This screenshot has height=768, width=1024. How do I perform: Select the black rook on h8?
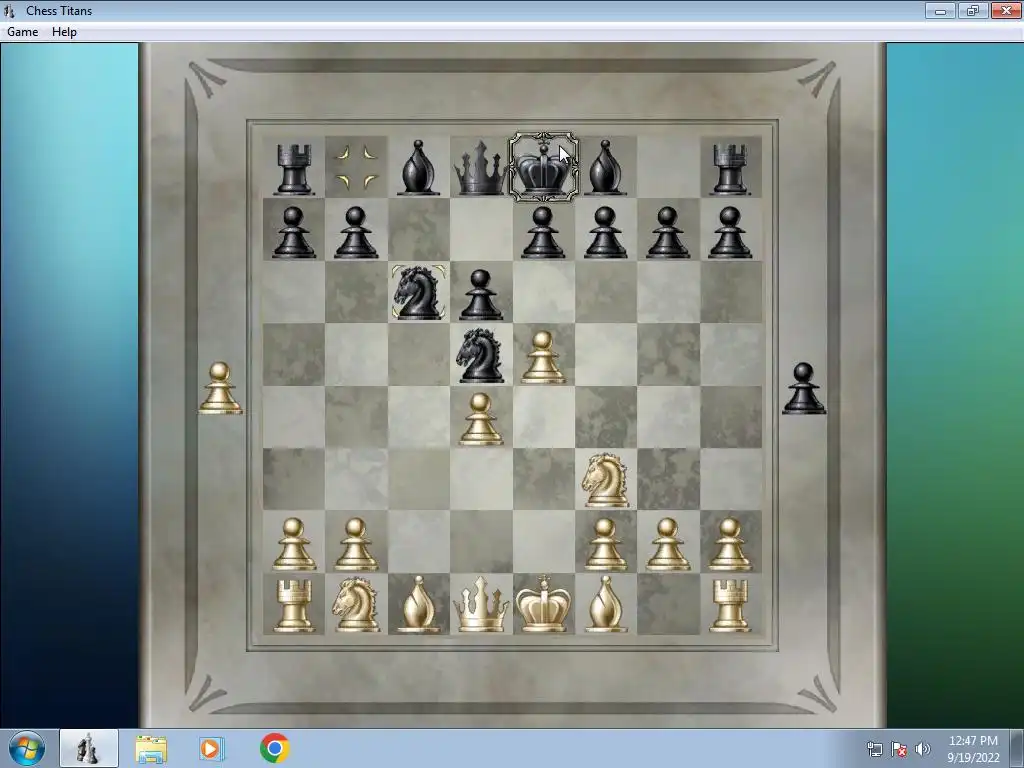(730, 168)
